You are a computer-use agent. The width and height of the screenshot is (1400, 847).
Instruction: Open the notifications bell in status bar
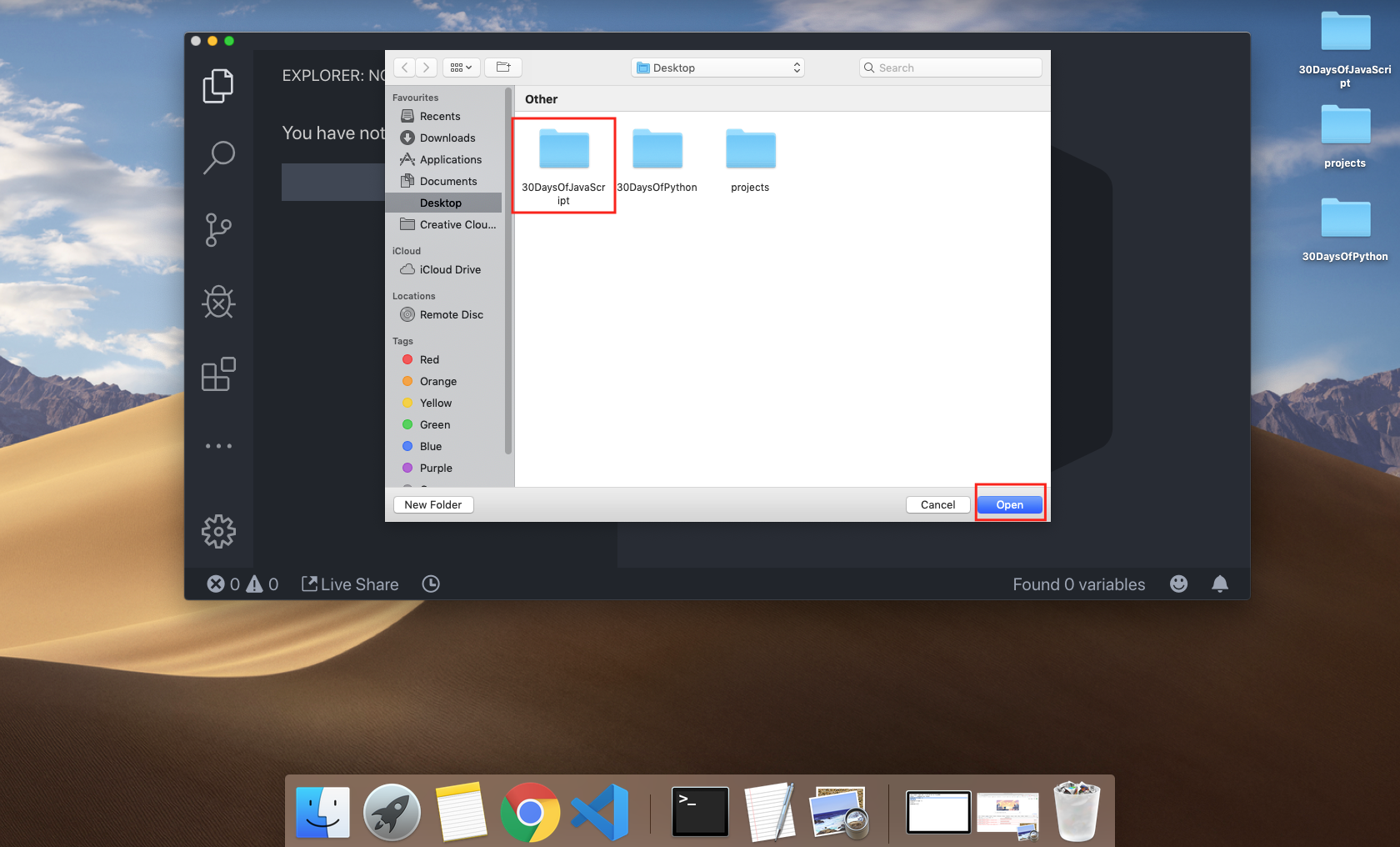pos(1219,584)
